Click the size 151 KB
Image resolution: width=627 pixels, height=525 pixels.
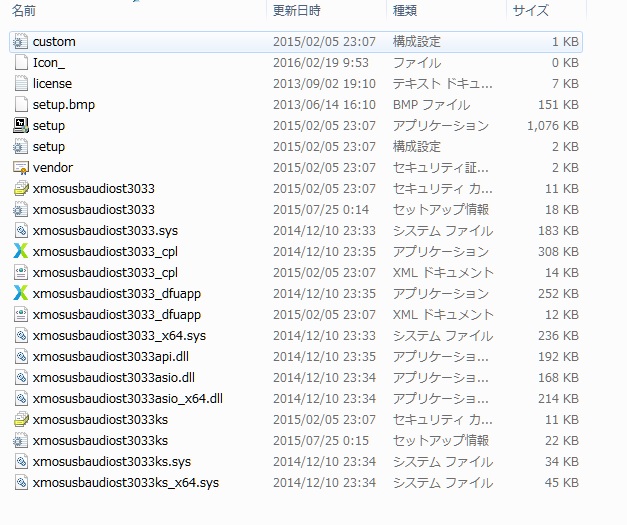(x=559, y=105)
